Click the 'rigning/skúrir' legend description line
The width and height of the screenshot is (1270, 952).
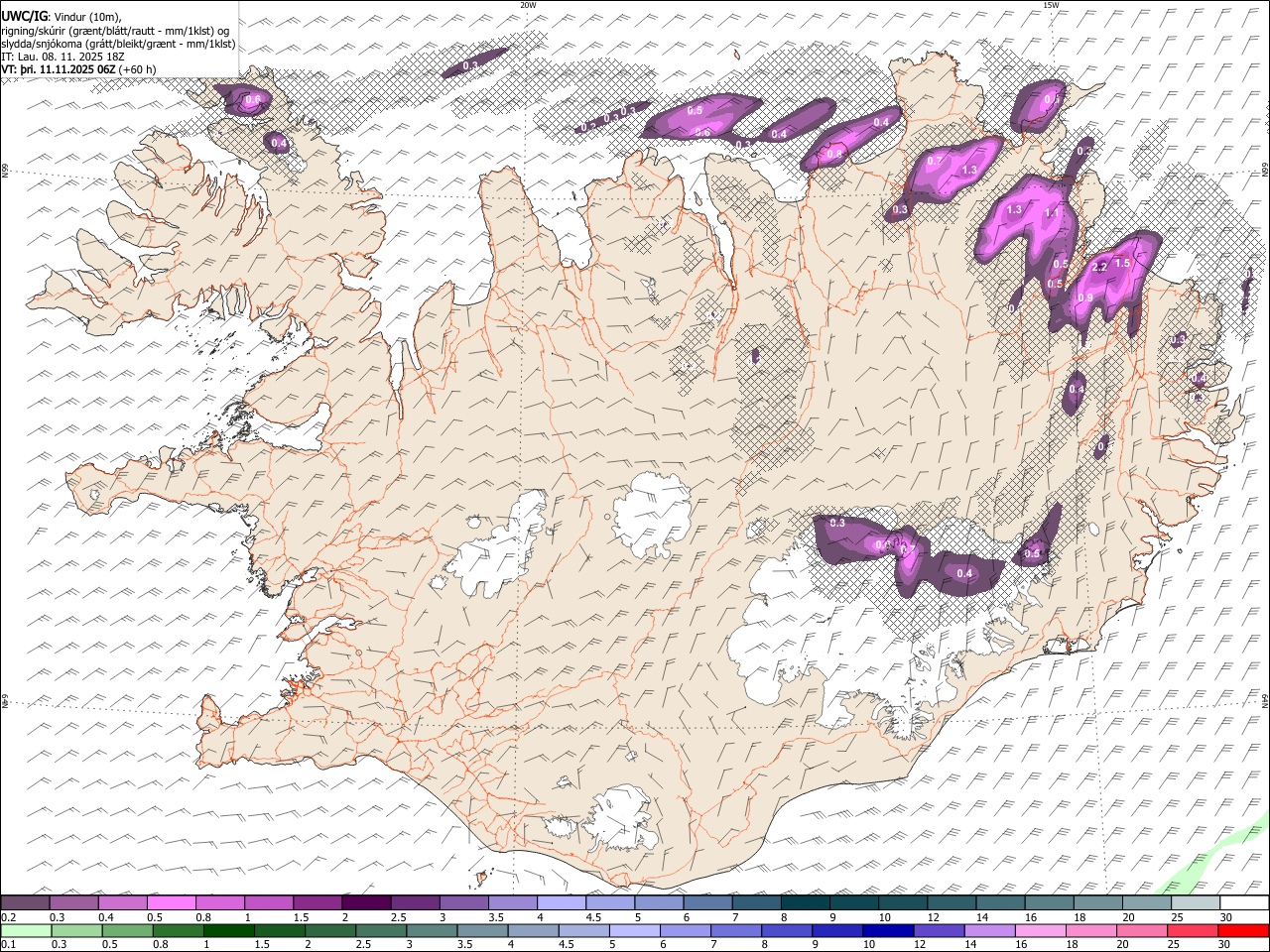115,30
